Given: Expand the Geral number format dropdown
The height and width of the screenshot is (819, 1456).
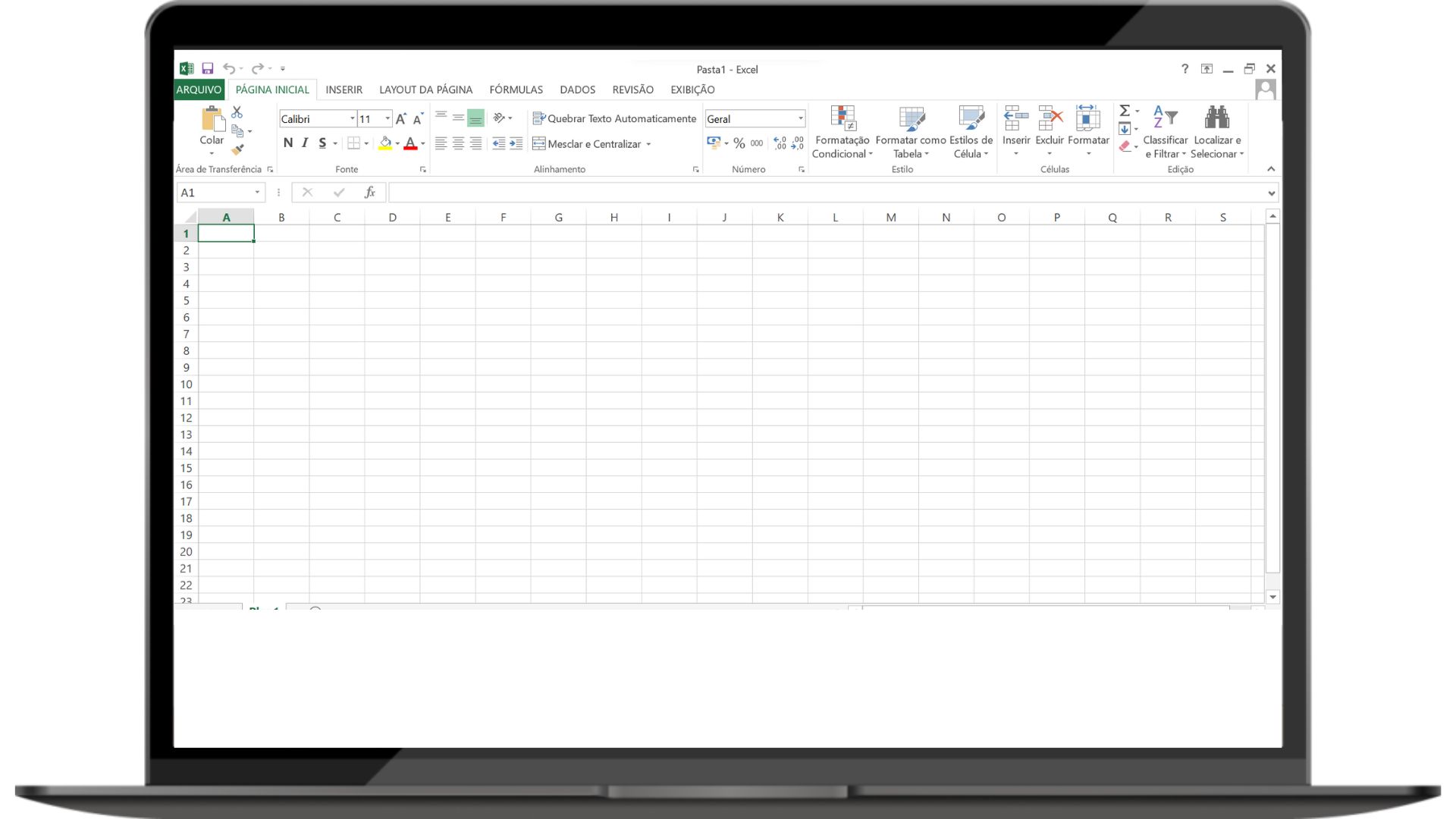Looking at the screenshot, I should click(x=800, y=119).
